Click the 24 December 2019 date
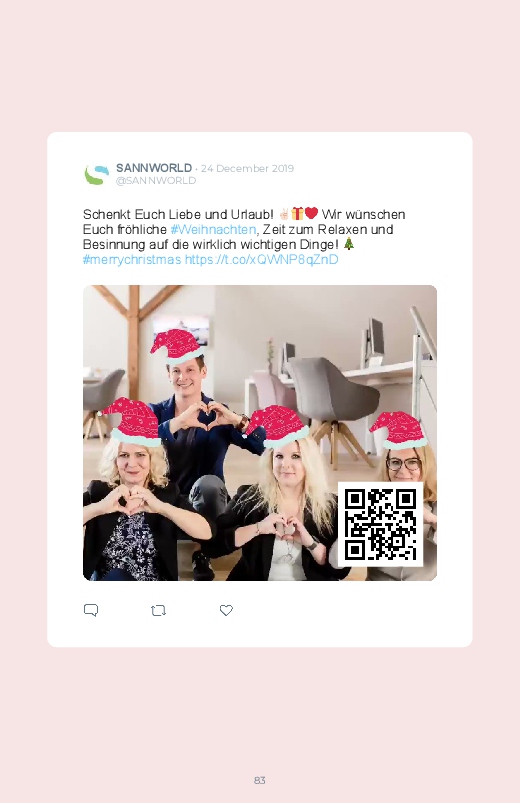The width and height of the screenshot is (520, 803). (247, 168)
